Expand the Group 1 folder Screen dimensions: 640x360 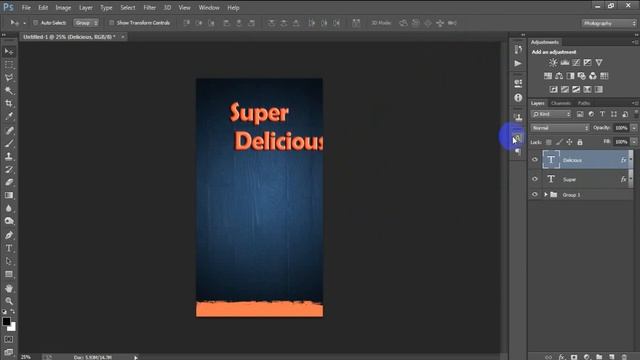pyautogui.click(x=546, y=195)
